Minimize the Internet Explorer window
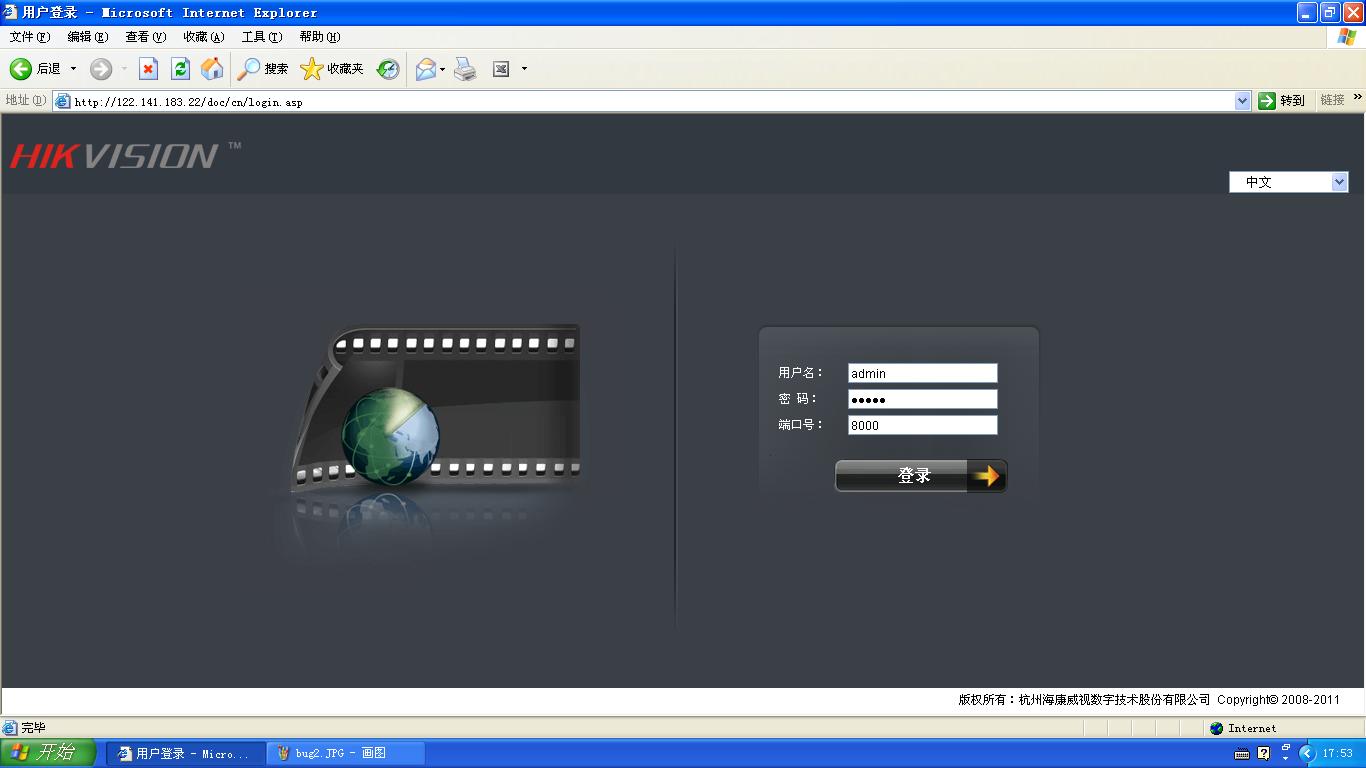Image resolution: width=1366 pixels, height=768 pixels. (x=1307, y=12)
